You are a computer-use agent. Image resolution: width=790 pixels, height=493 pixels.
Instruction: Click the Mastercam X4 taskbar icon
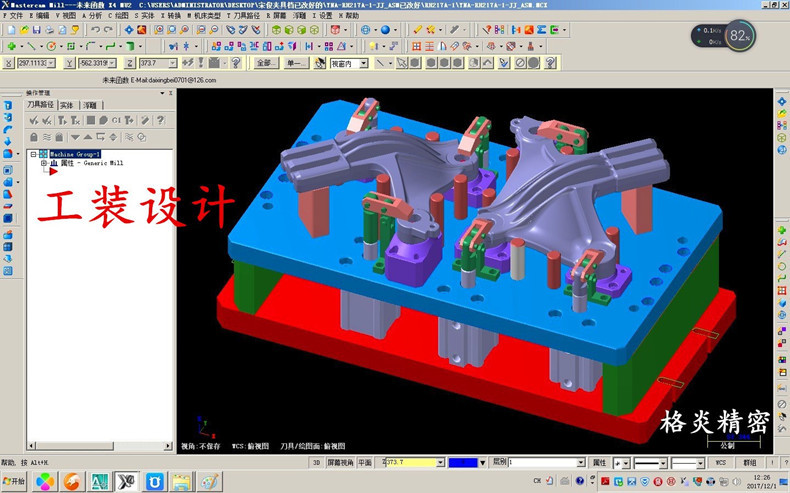click(127, 482)
